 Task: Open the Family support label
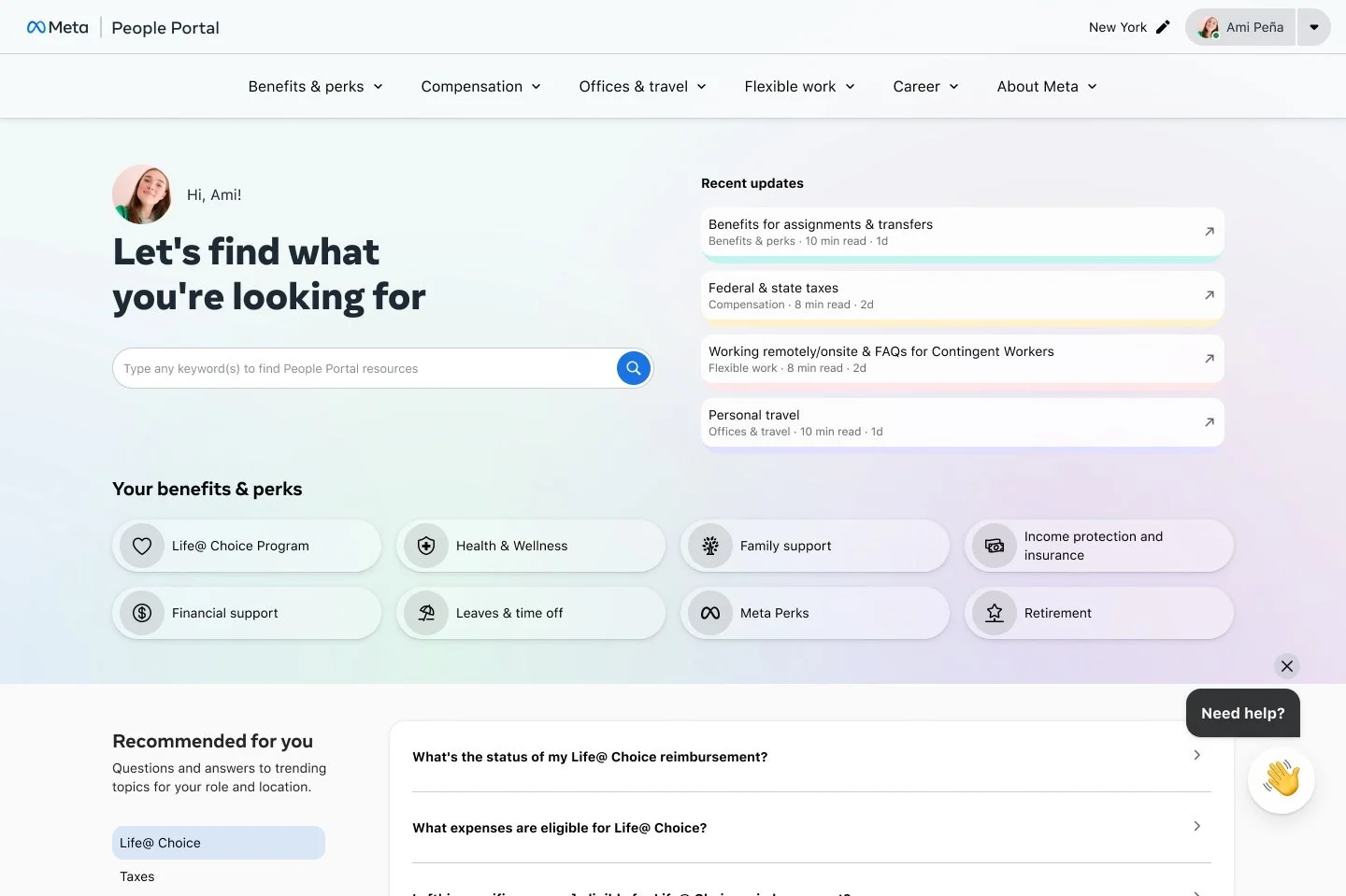pos(785,546)
